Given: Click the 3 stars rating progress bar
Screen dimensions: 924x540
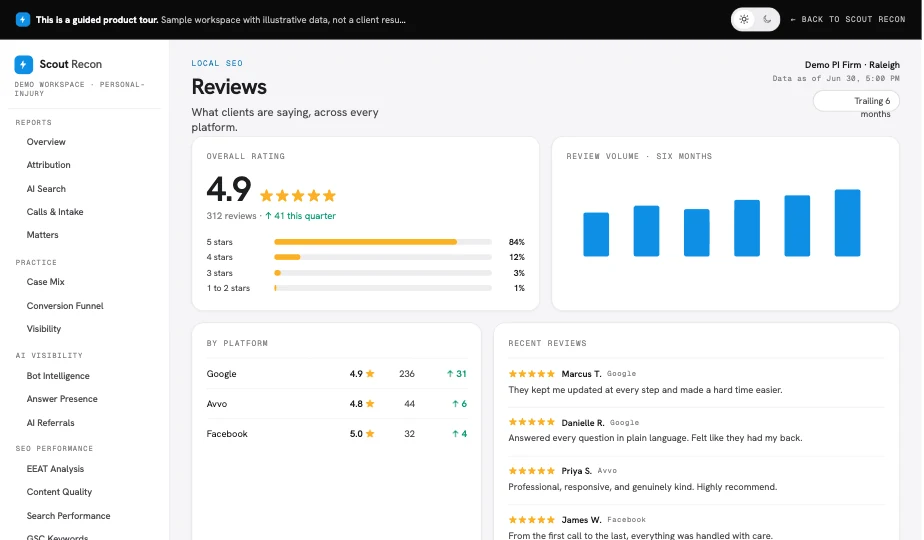Looking at the screenshot, I should point(383,273).
